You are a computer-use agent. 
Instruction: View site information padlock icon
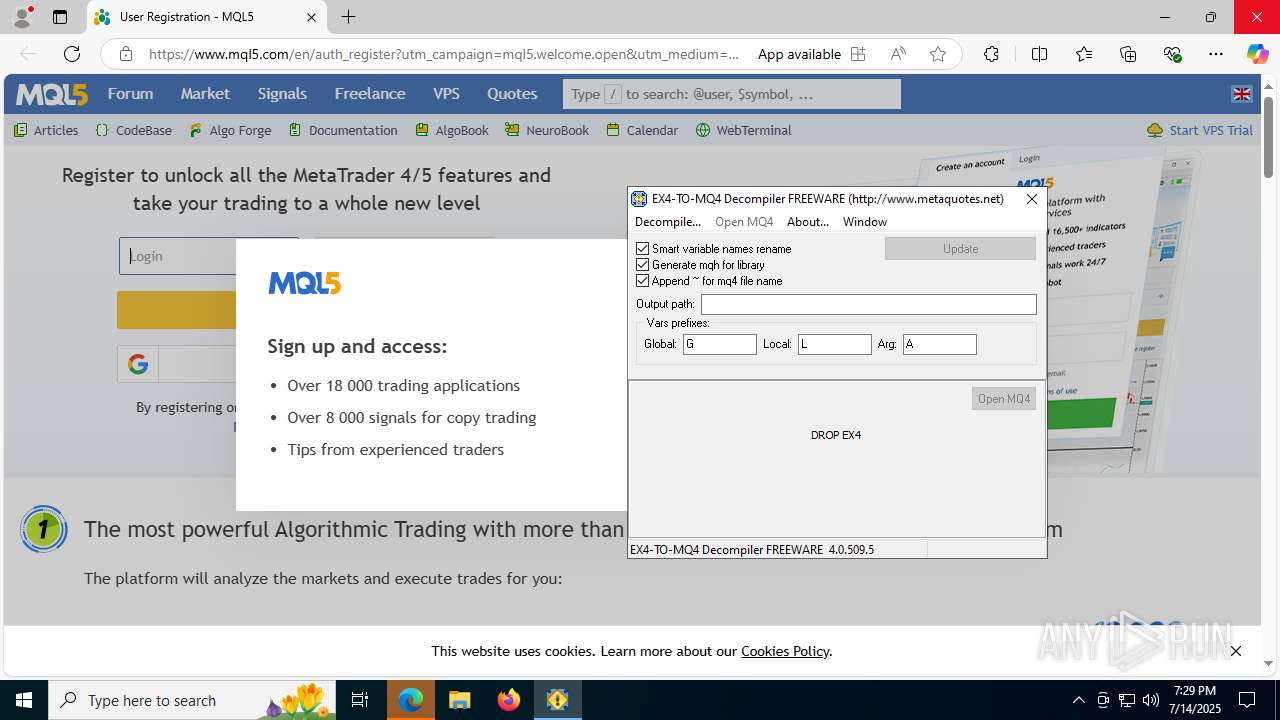tap(125, 54)
